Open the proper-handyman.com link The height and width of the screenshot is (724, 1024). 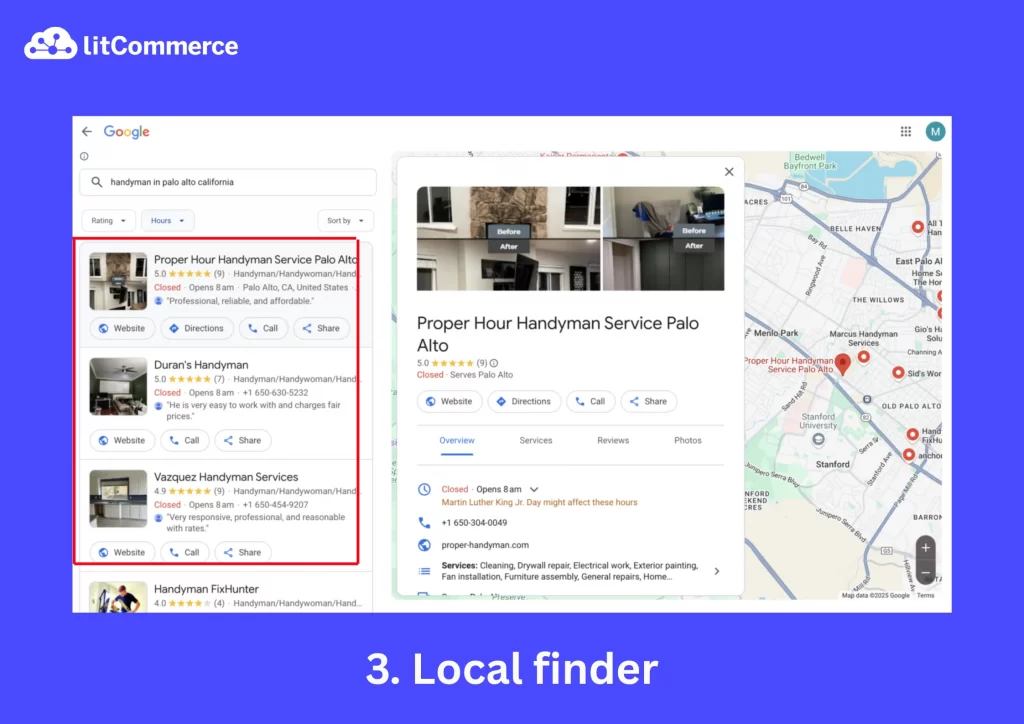(485, 545)
